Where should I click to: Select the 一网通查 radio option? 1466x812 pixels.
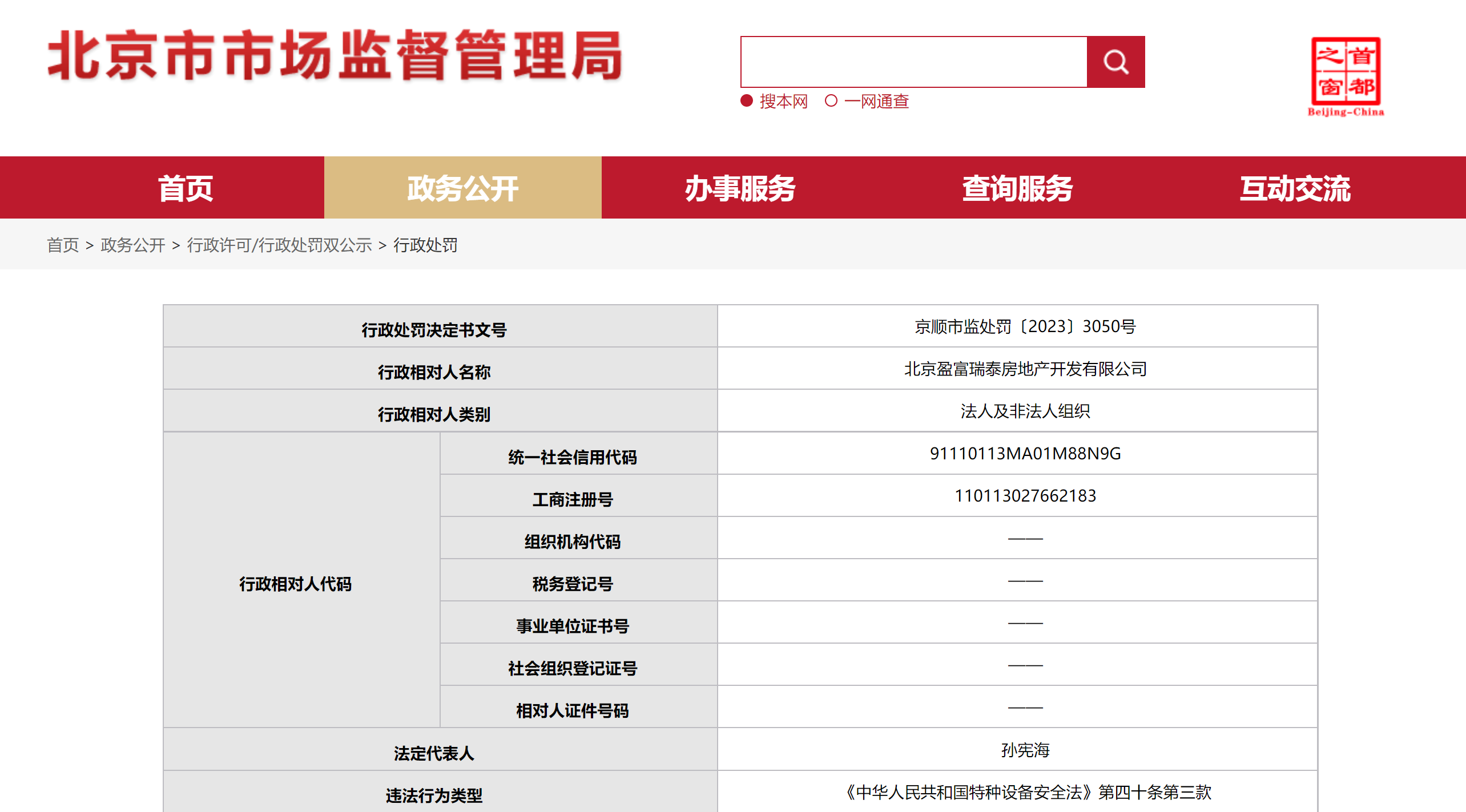click(831, 101)
